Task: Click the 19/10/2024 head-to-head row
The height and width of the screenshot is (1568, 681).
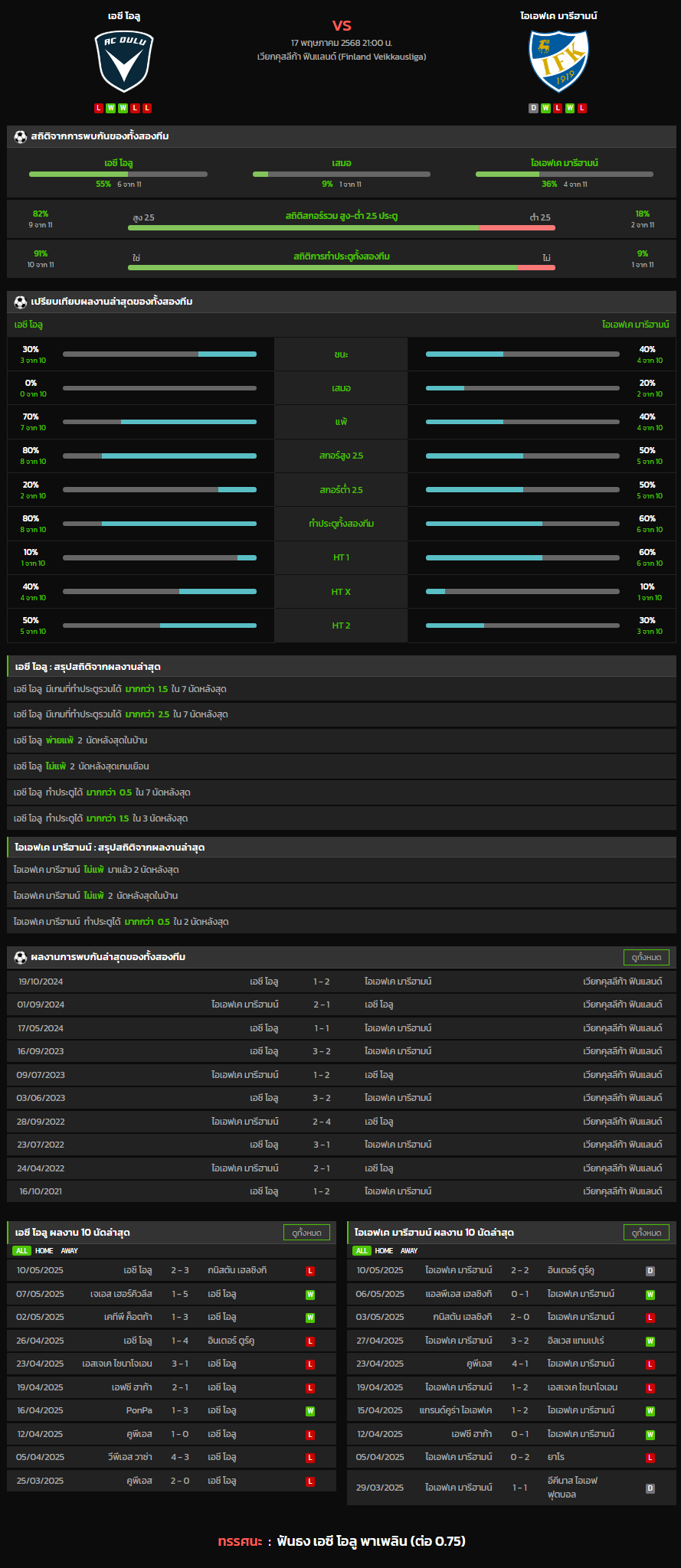Action: pyautogui.click(x=342, y=982)
